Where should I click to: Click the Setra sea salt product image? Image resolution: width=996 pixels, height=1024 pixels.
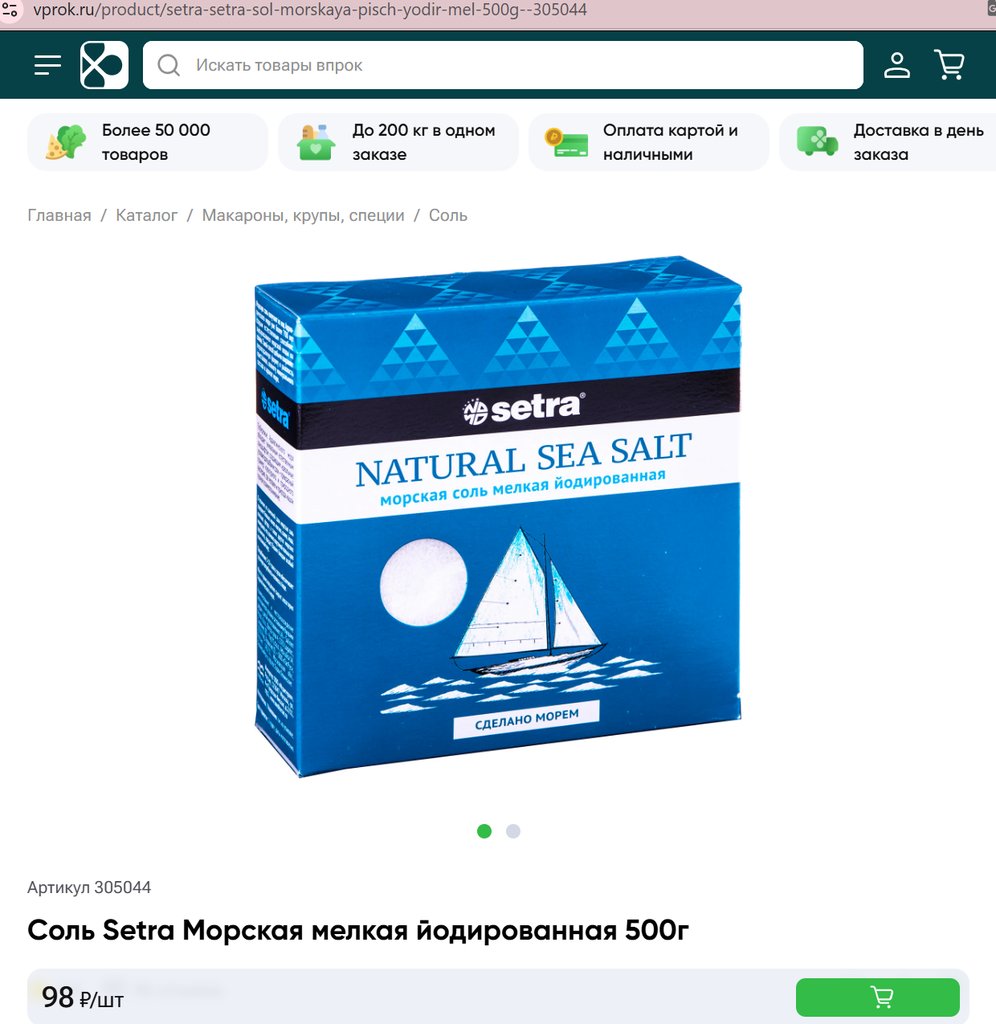(498, 516)
